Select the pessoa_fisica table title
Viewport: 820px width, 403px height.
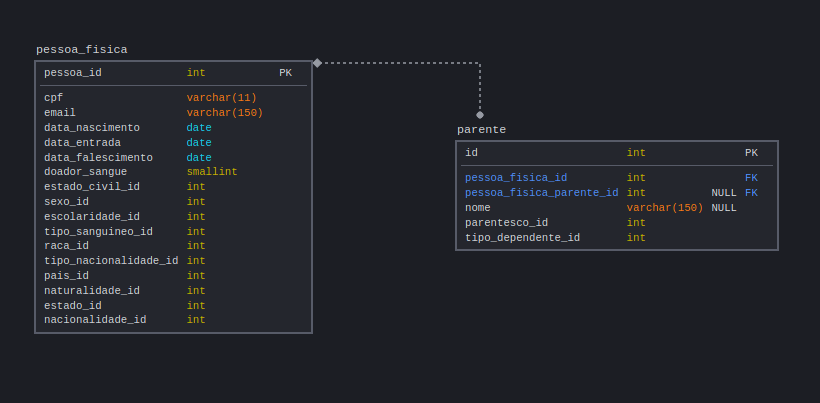(x=82, y=50)
